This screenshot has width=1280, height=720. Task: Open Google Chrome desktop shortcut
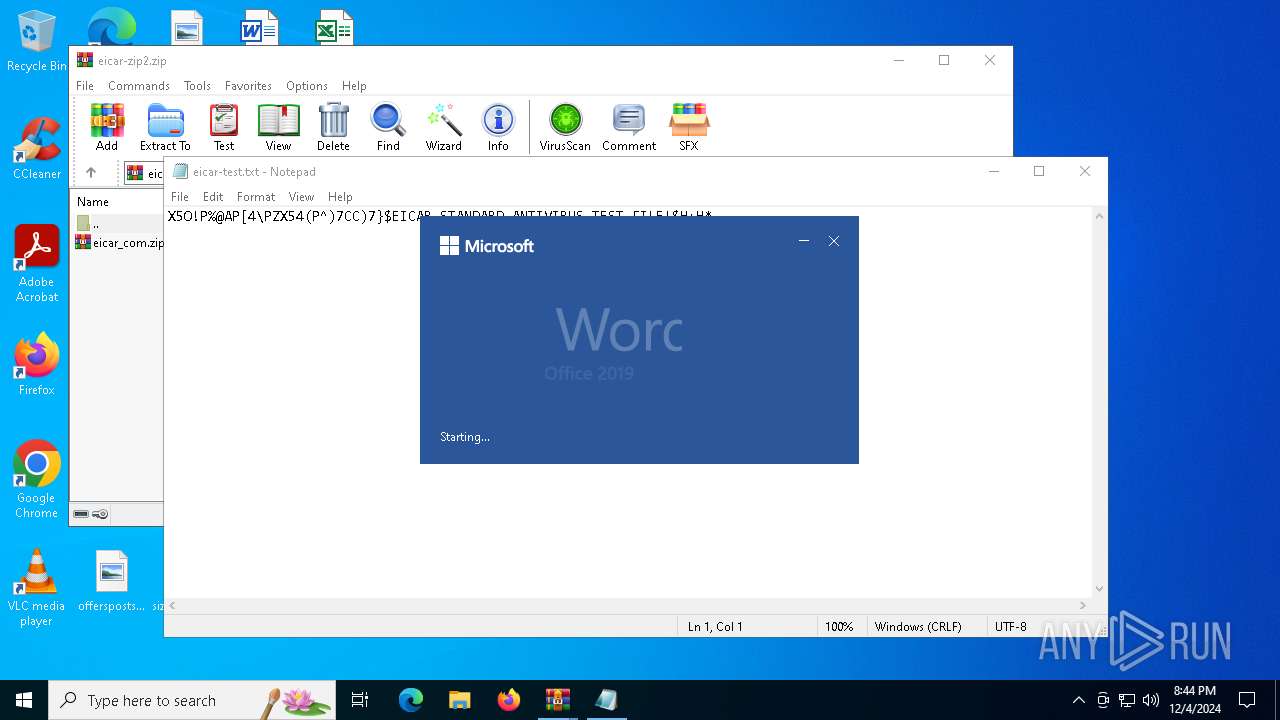(36, 479)
